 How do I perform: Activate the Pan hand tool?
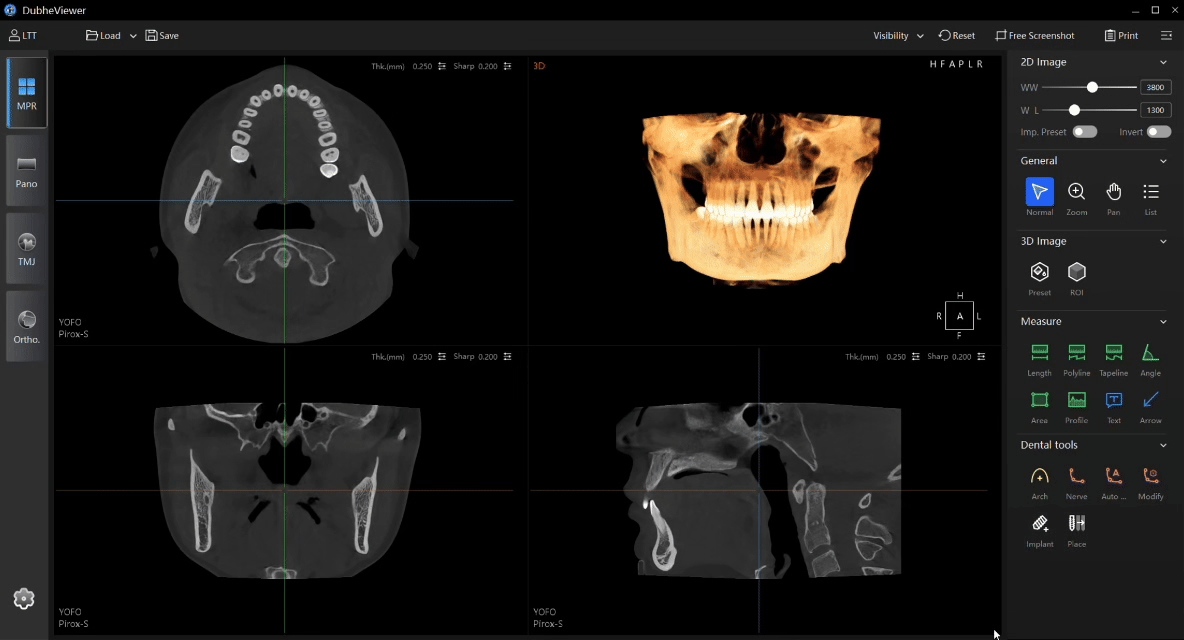coord(1113,192)
